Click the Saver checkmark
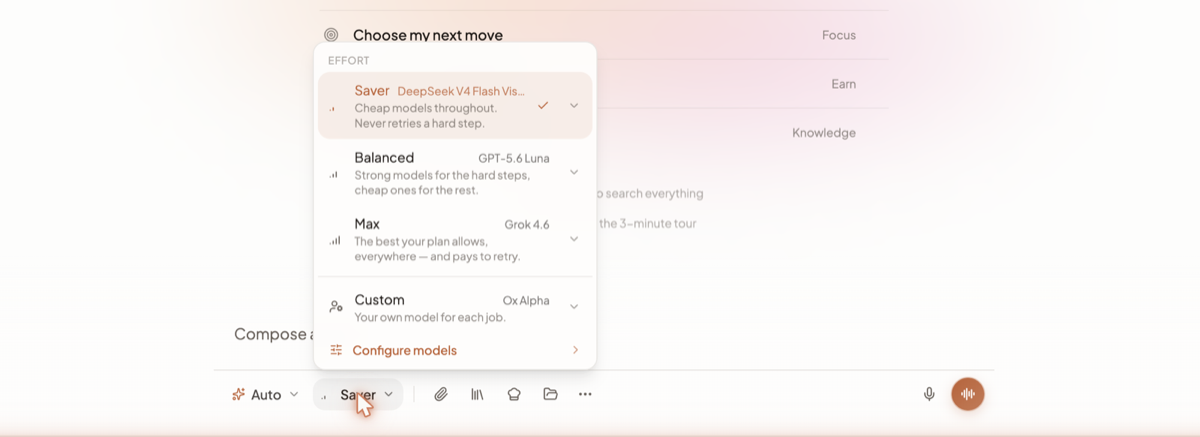 tap(543, 105)
